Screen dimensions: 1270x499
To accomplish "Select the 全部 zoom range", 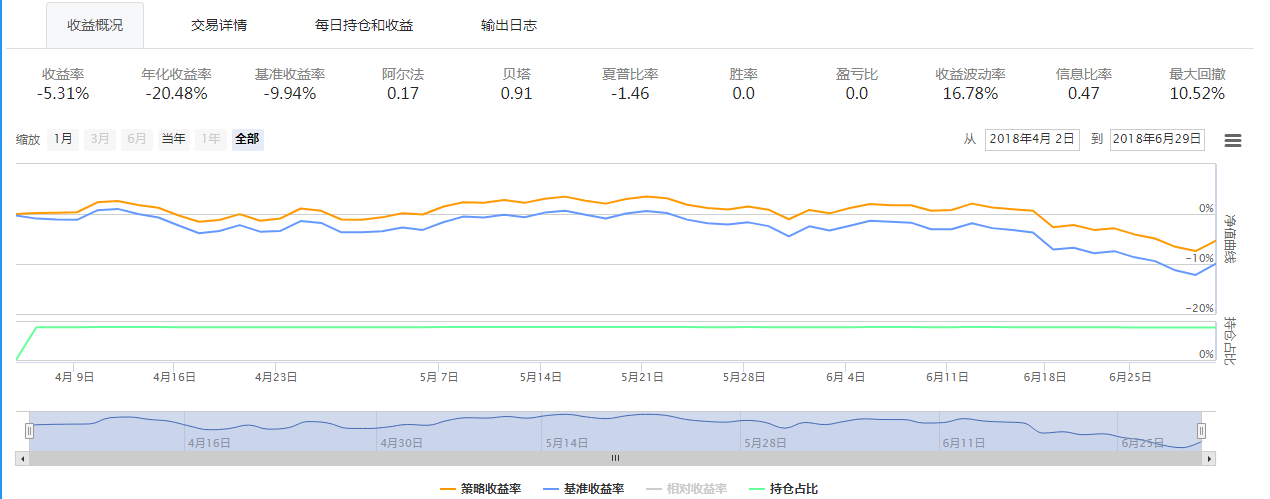I will (x=247, y=139).
